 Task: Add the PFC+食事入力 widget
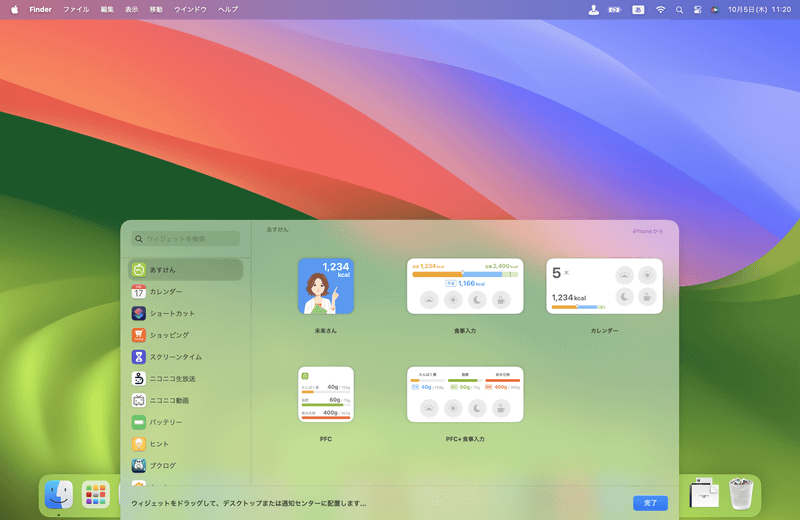point(465,394)
